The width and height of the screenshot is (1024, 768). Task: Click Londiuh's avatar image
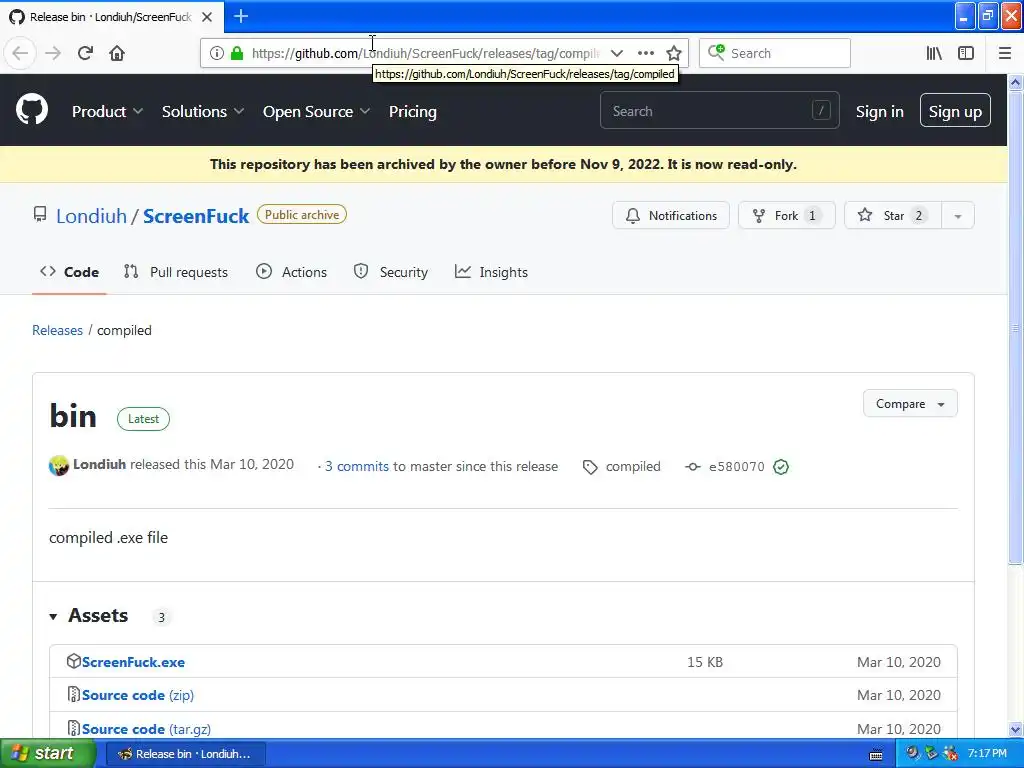click(x=59, y=466)
